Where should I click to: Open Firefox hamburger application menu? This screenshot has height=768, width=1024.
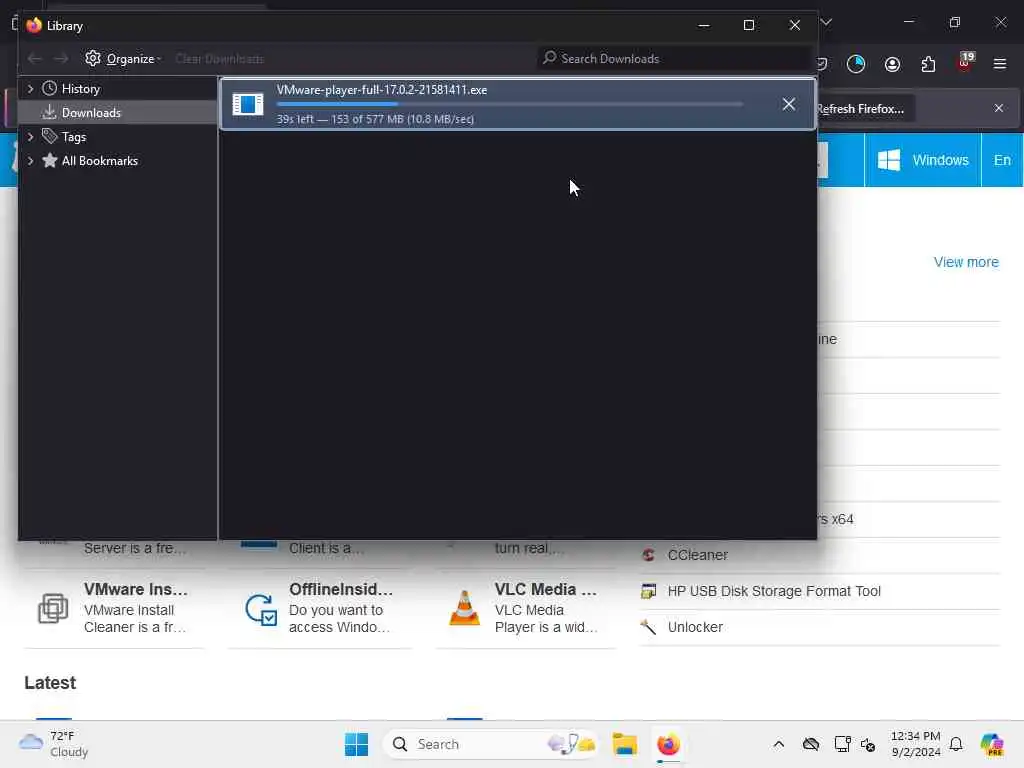point(1000,64)
